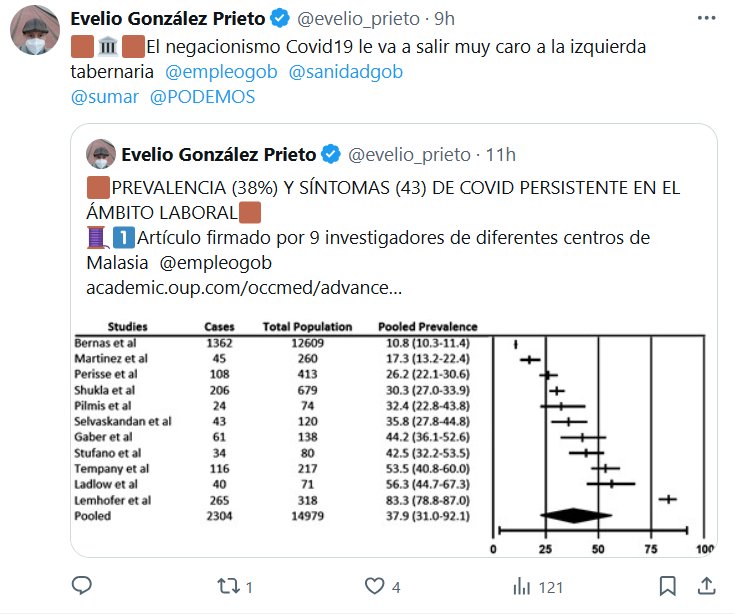Open view analytics bar chart icon

pos(522,585)
